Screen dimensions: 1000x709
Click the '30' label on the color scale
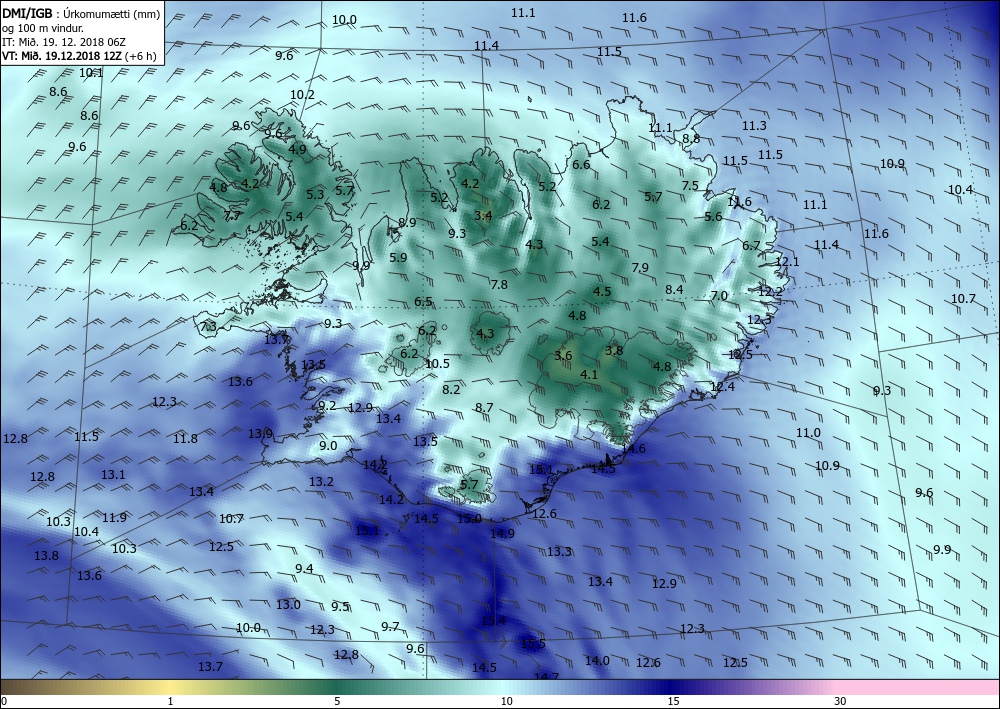[x=841, y=701]
